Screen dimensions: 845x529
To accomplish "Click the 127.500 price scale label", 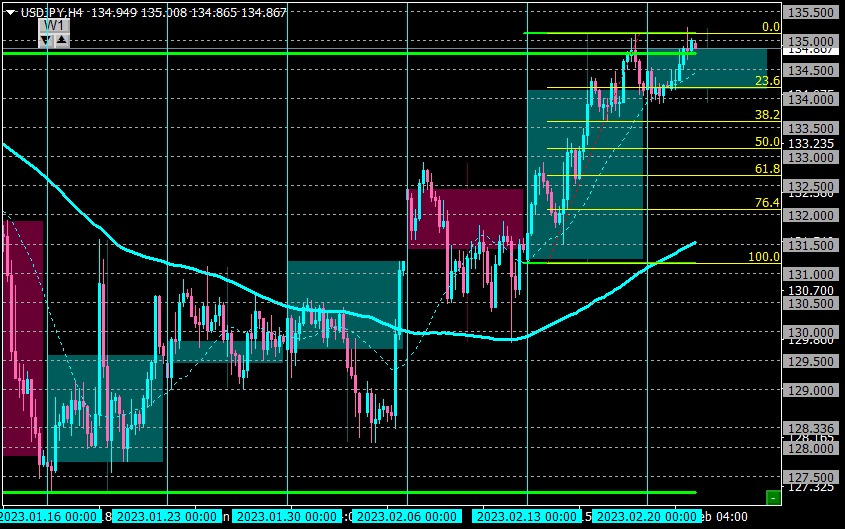I will 811,478.
